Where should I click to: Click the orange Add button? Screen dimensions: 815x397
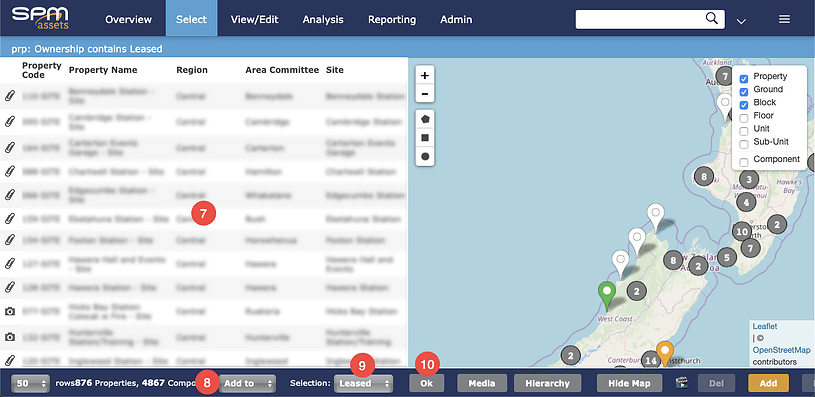pyautogui.click(x=768, y=383)
